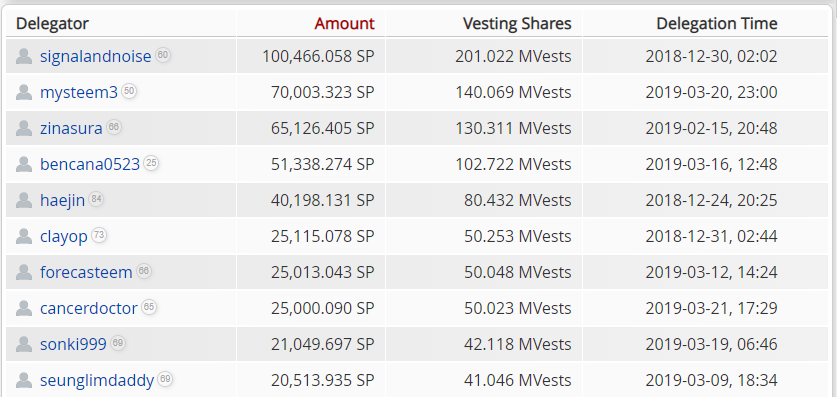Click the avatar icon next to zinasura

pos(24,128)
